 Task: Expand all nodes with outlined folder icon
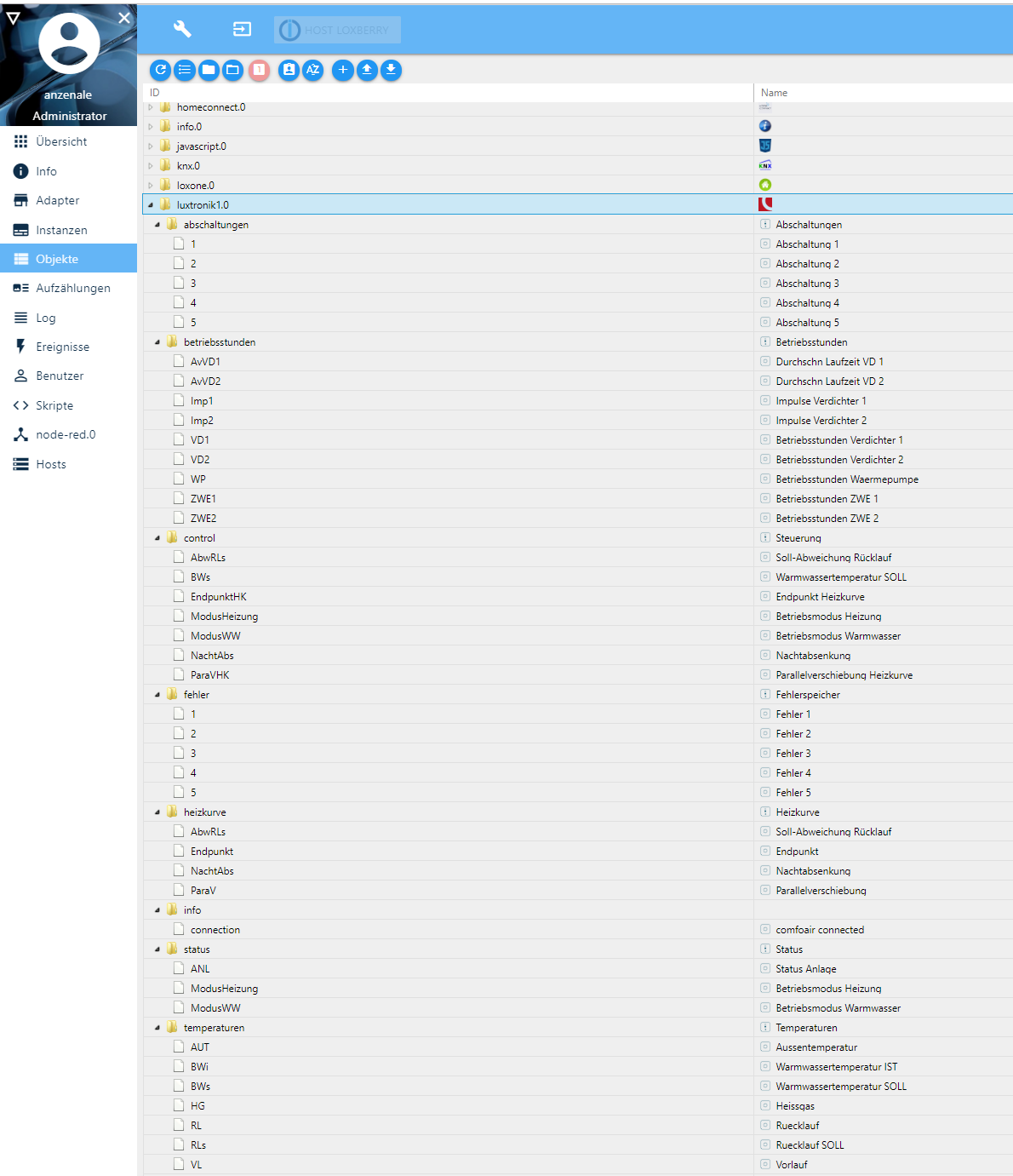point(232,70)
